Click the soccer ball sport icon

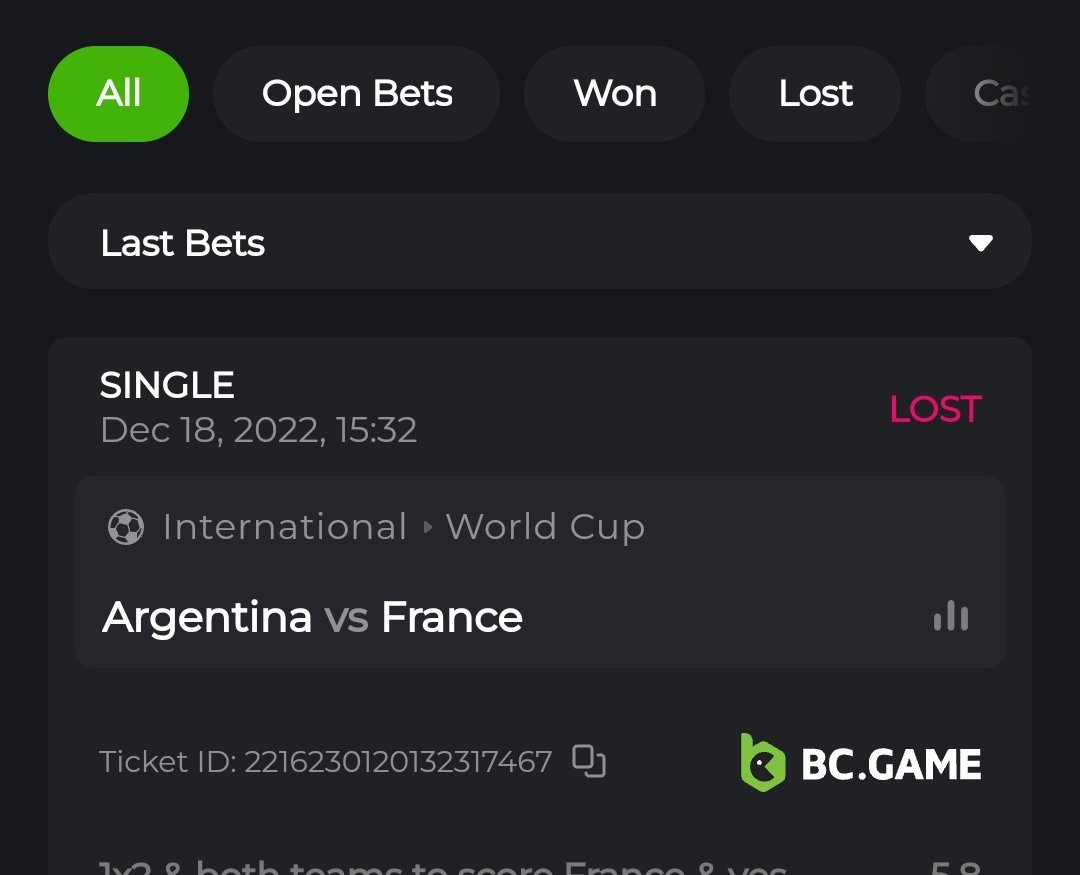126,527
